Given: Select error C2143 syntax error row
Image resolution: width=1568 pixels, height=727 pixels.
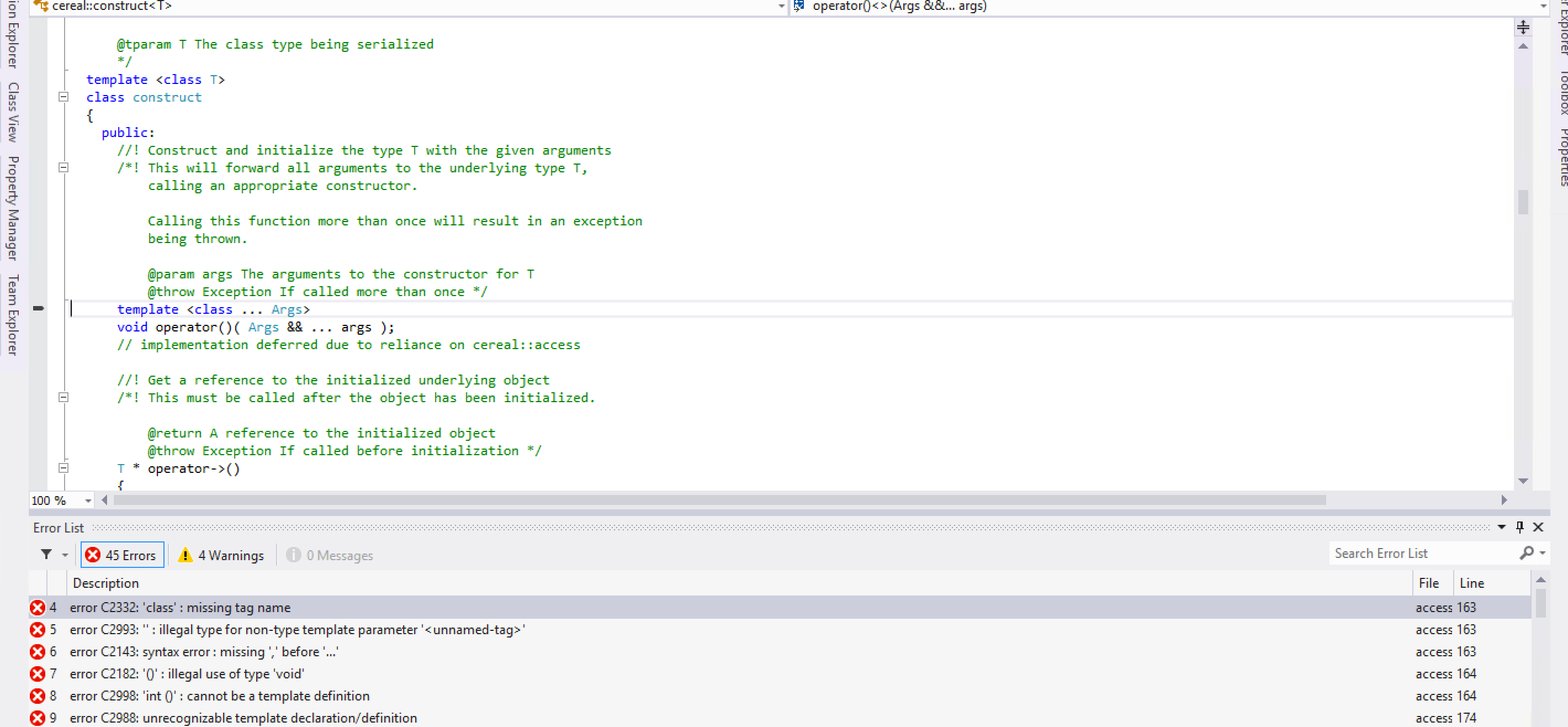Looking at the screenshot, I should pos(204,651).
